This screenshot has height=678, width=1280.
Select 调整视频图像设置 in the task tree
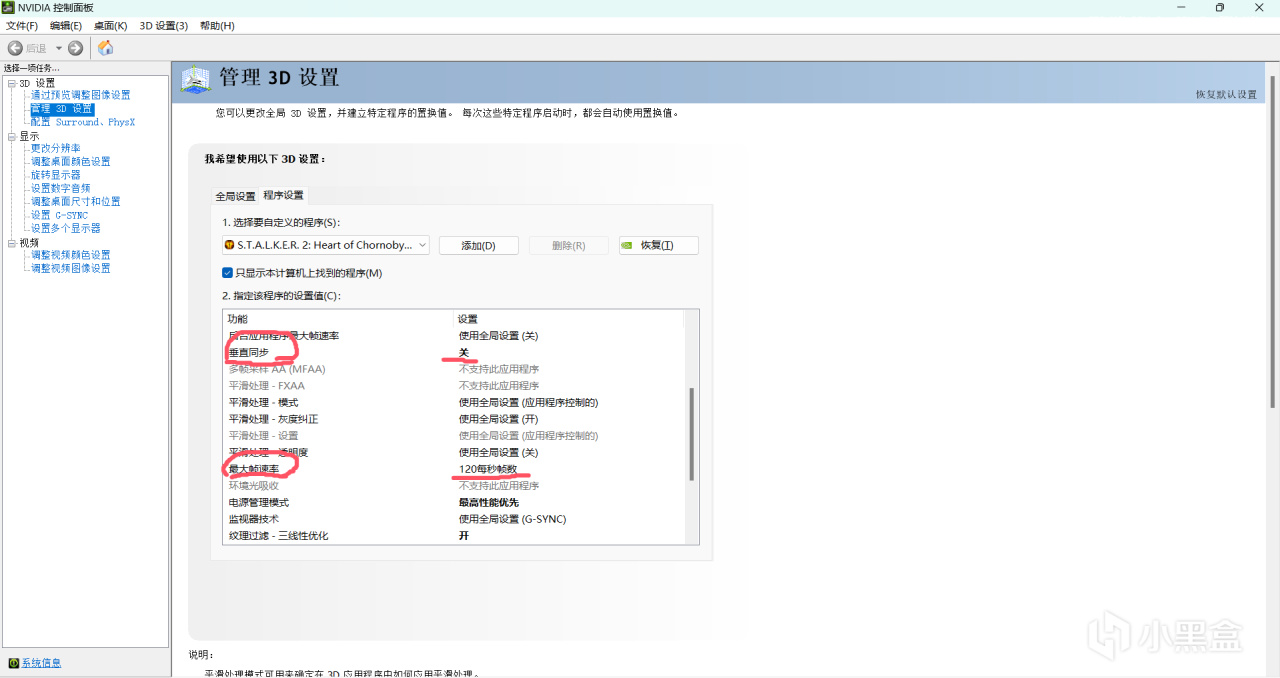click(x=70, y=268)
